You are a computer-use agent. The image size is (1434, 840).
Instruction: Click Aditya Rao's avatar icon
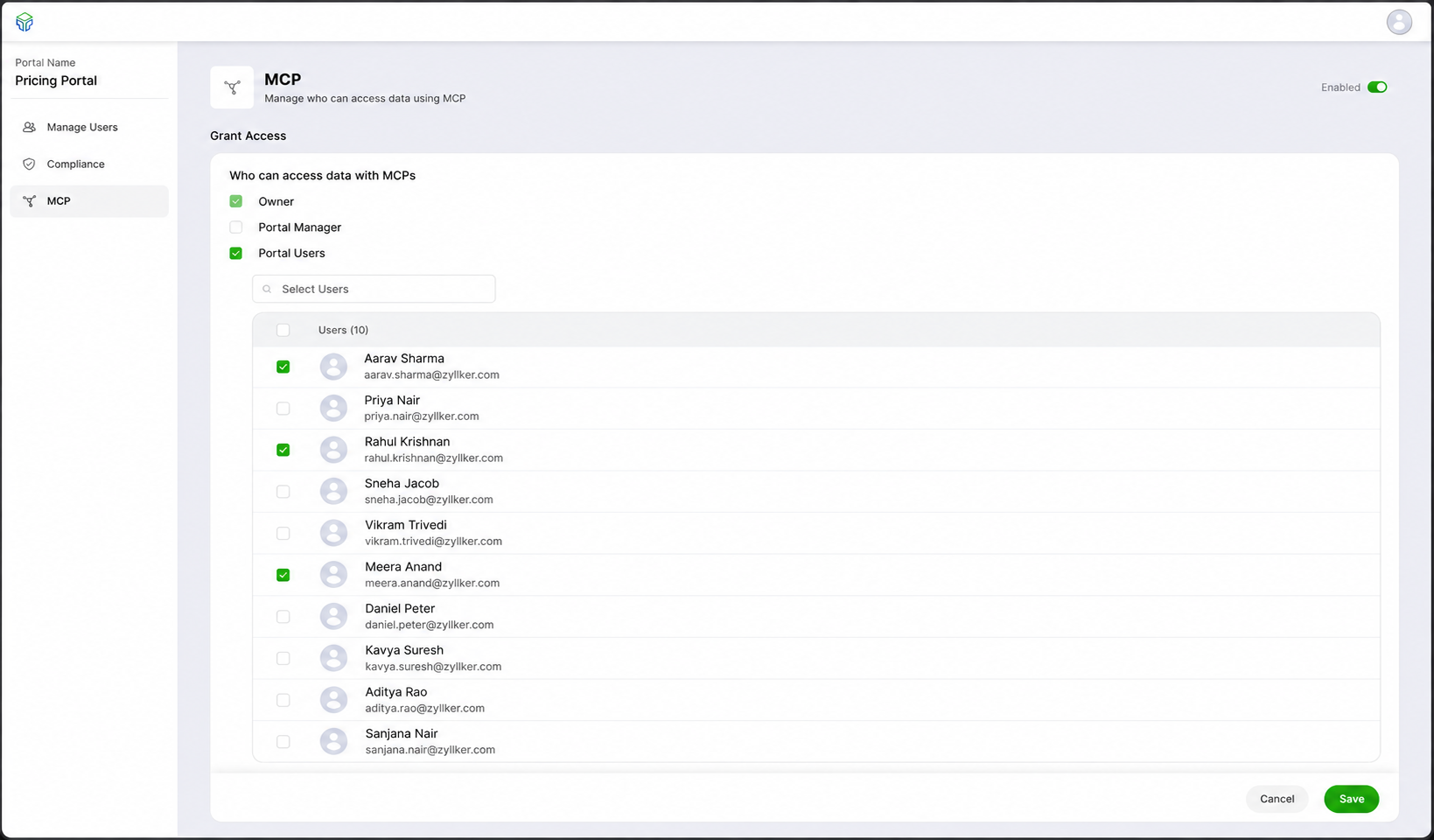click(x=333, y=700)
